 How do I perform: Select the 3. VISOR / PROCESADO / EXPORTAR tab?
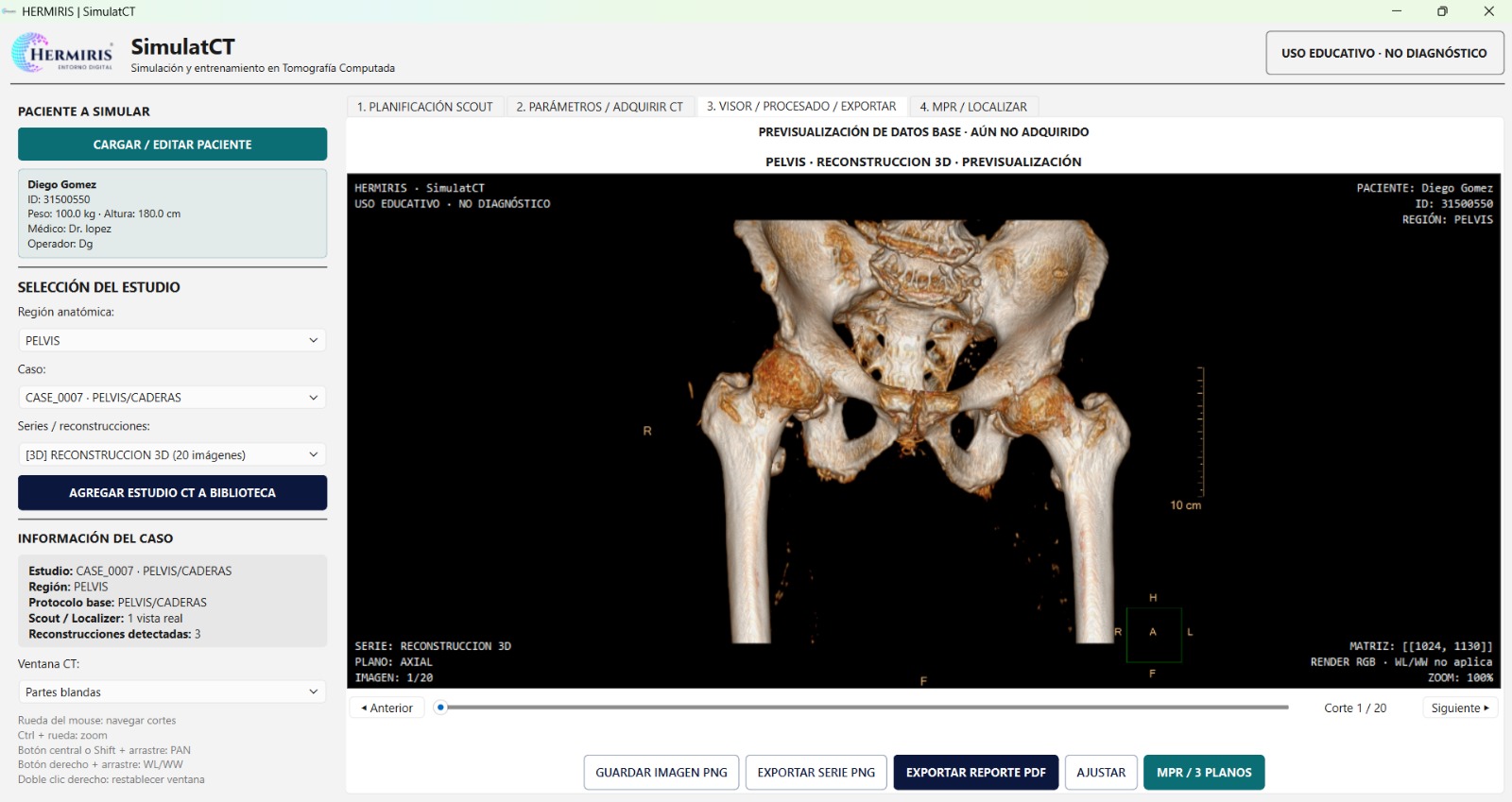click(801, 107)
